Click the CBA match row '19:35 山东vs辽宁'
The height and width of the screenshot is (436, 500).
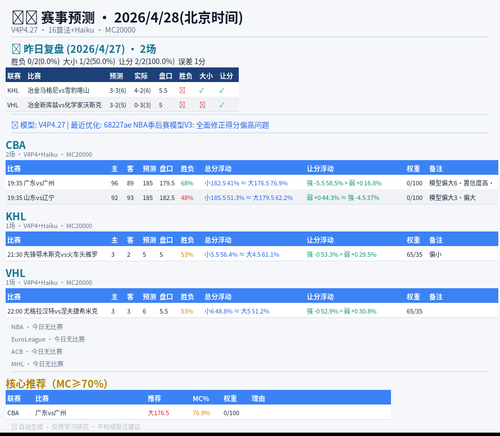(252, 198)
